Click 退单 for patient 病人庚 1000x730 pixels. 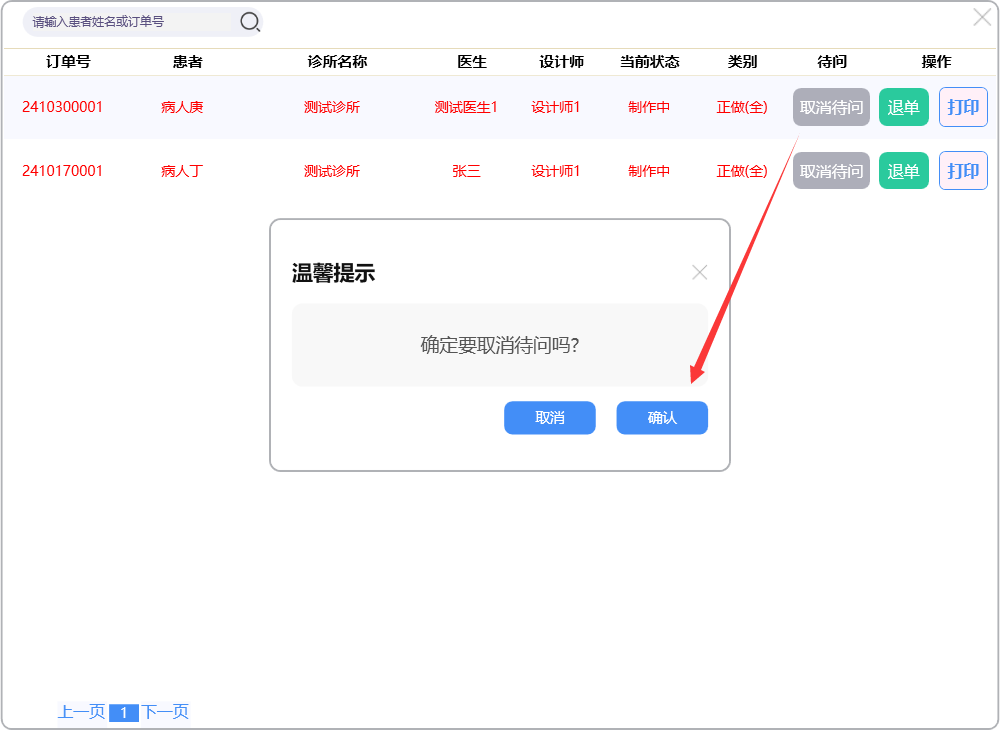[x=903, y=107]
